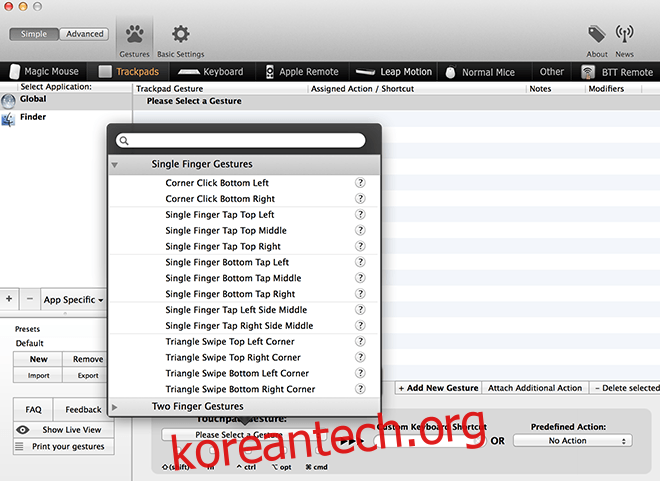Image resolution: width=660 pixels, height=481 pixels.
Task: Open the App Specific dropdown
Action: [73, 300]
